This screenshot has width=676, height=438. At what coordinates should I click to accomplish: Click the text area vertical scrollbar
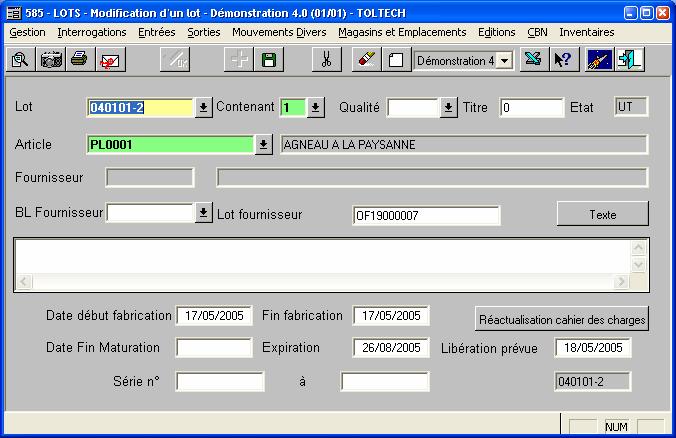(x=640, y=263)
